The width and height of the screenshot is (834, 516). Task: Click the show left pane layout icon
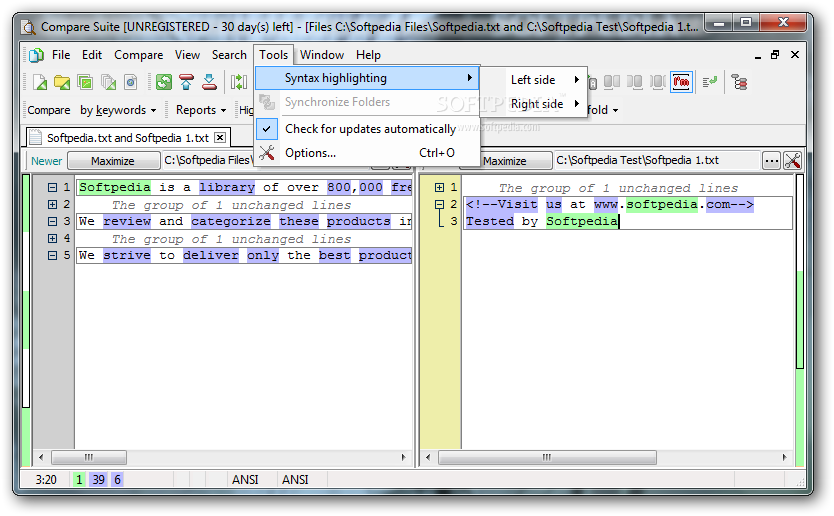(612, 82)
